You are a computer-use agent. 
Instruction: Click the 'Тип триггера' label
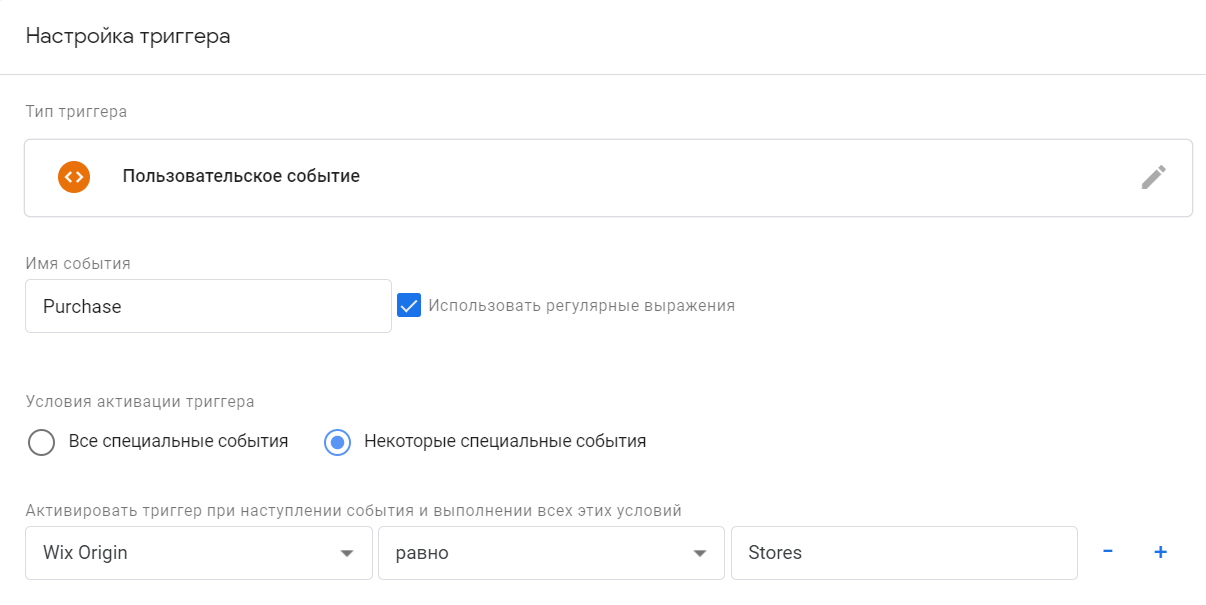coord(76,111)
